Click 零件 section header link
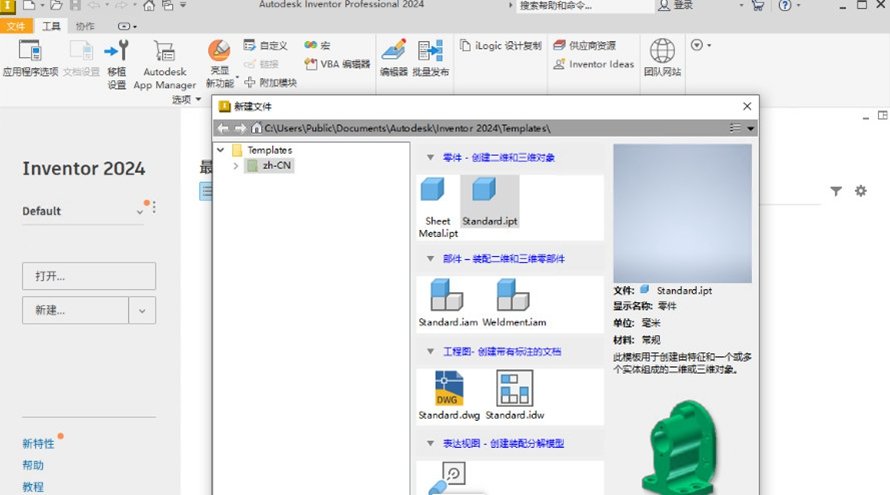The height and width of the screenshot is (495, 890). [499, 157]
